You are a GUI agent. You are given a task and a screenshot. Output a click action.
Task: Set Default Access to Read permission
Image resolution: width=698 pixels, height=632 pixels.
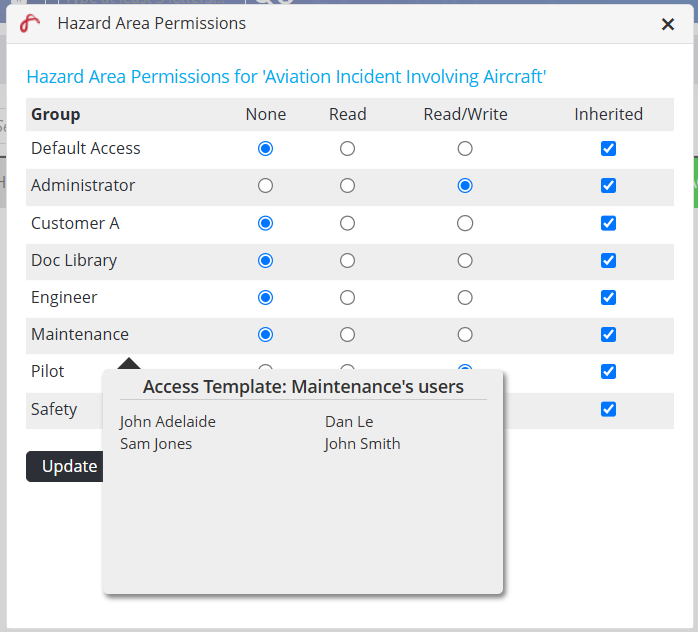(x=347, y=148)
